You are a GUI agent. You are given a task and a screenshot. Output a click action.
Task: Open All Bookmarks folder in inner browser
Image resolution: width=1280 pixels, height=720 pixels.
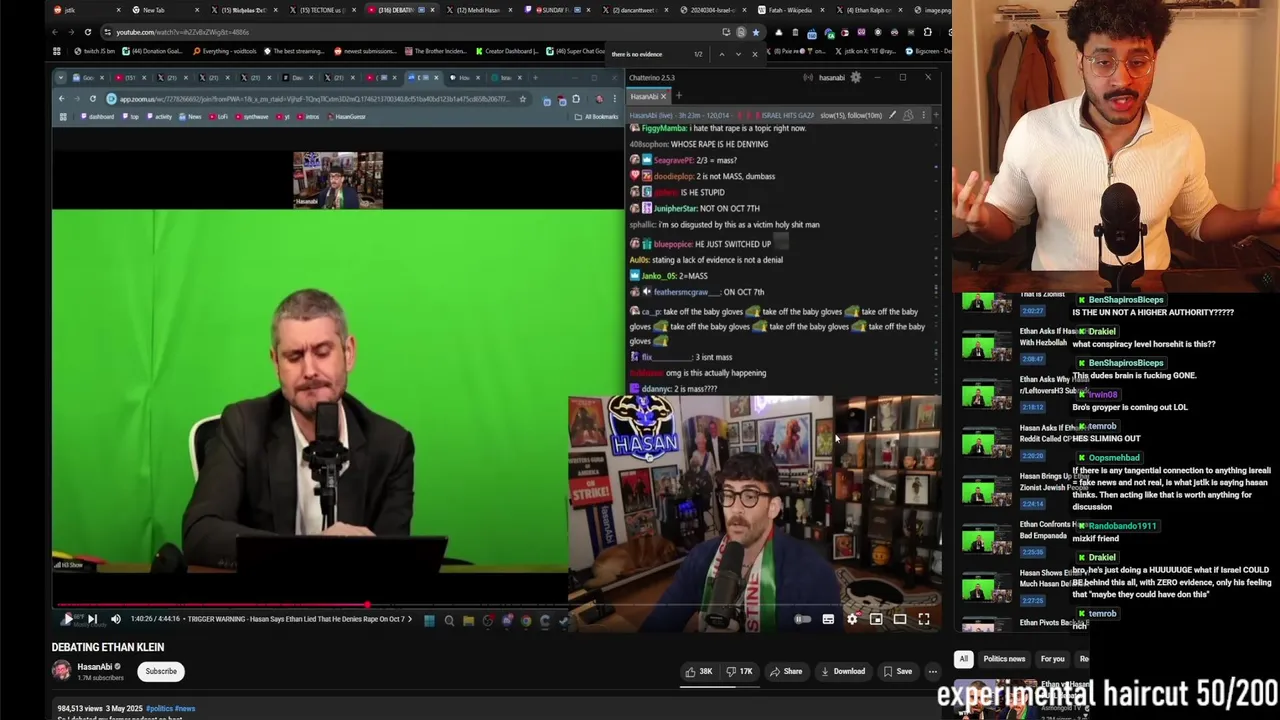(x=598, y=117)
